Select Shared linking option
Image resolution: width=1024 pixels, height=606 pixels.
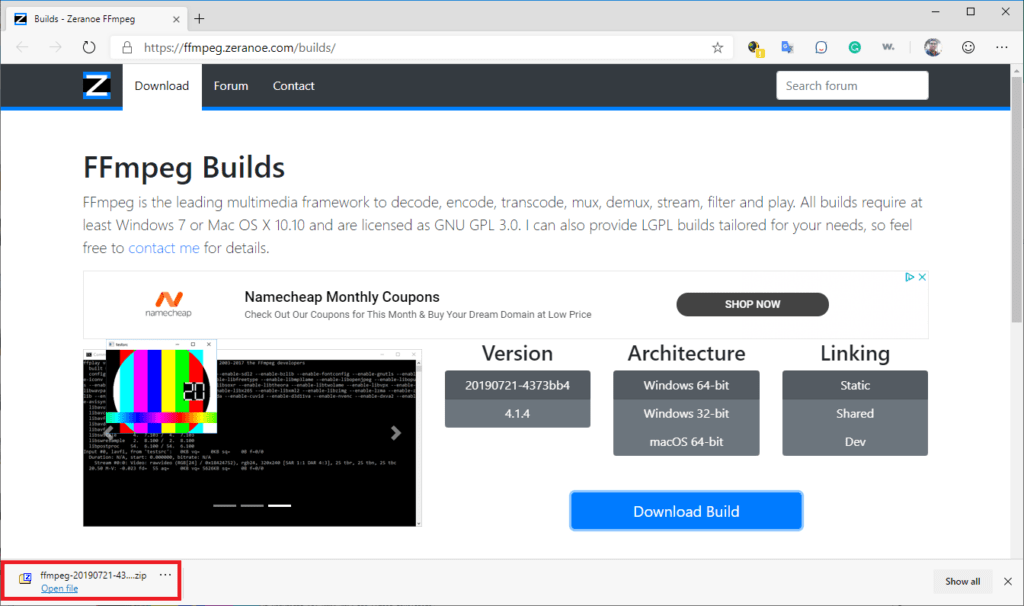click(854, 413)
